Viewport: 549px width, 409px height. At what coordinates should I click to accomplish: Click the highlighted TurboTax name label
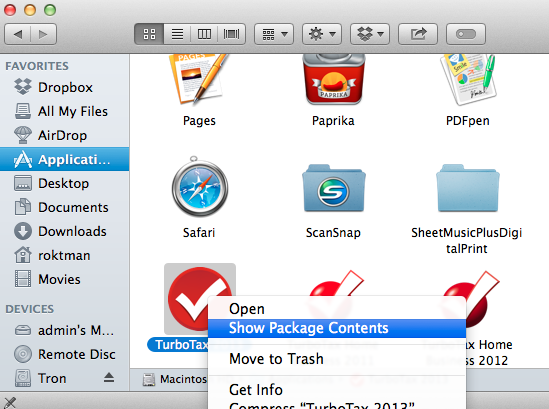(178, 345)
